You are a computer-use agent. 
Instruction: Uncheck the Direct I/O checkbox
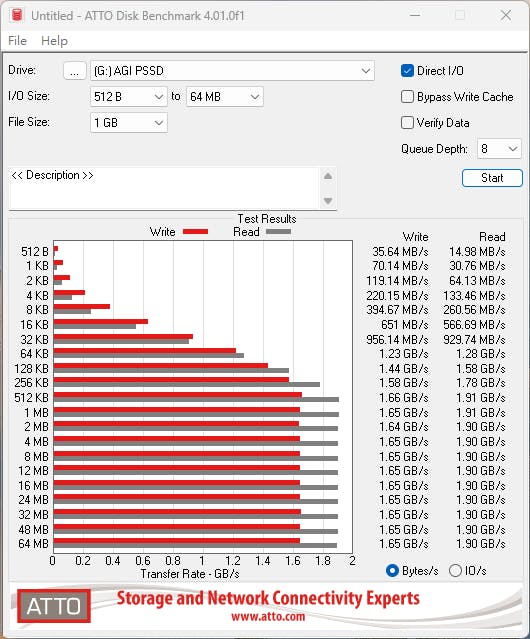[x=407, y=71]
